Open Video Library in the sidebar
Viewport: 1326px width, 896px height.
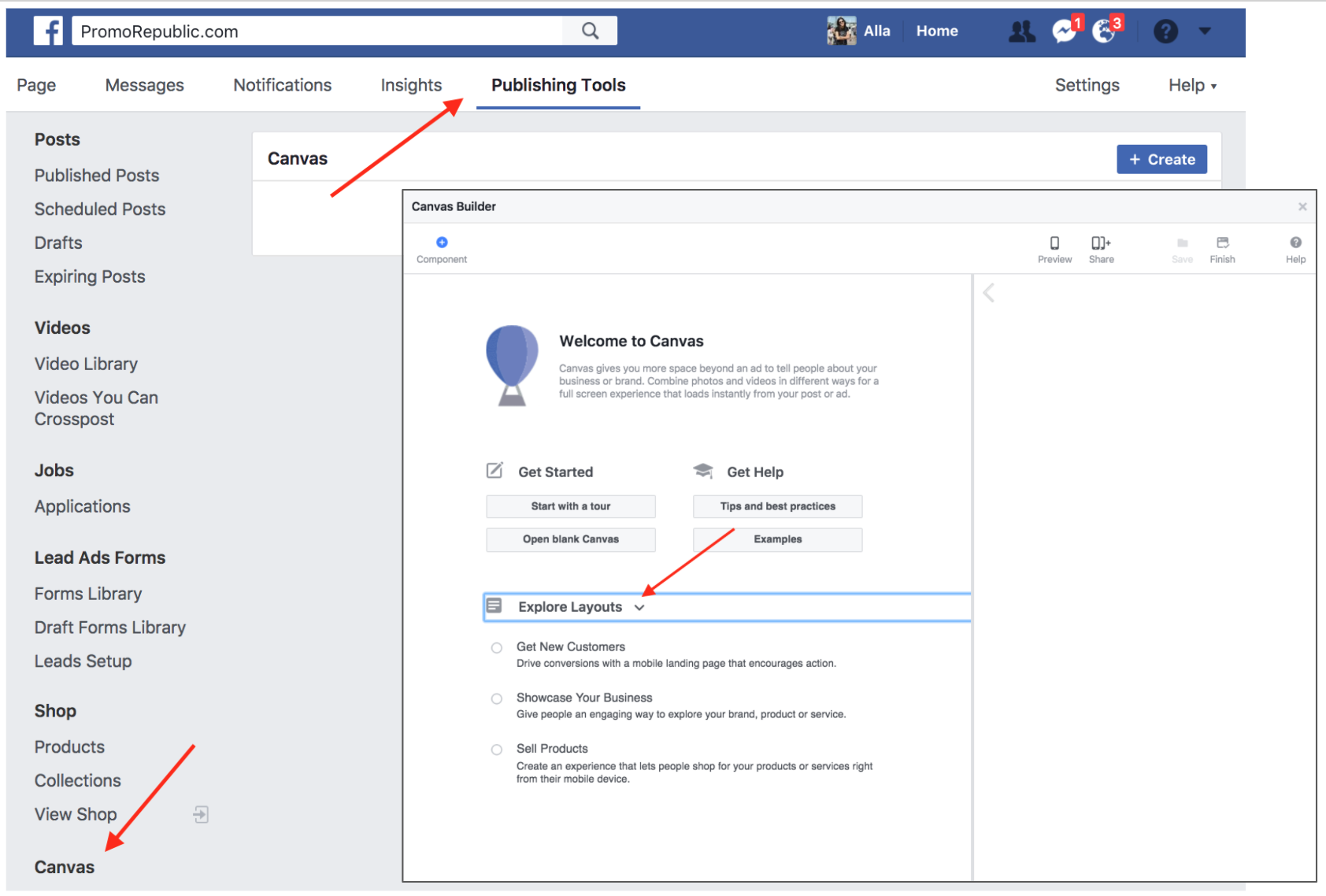coord(86,364)
